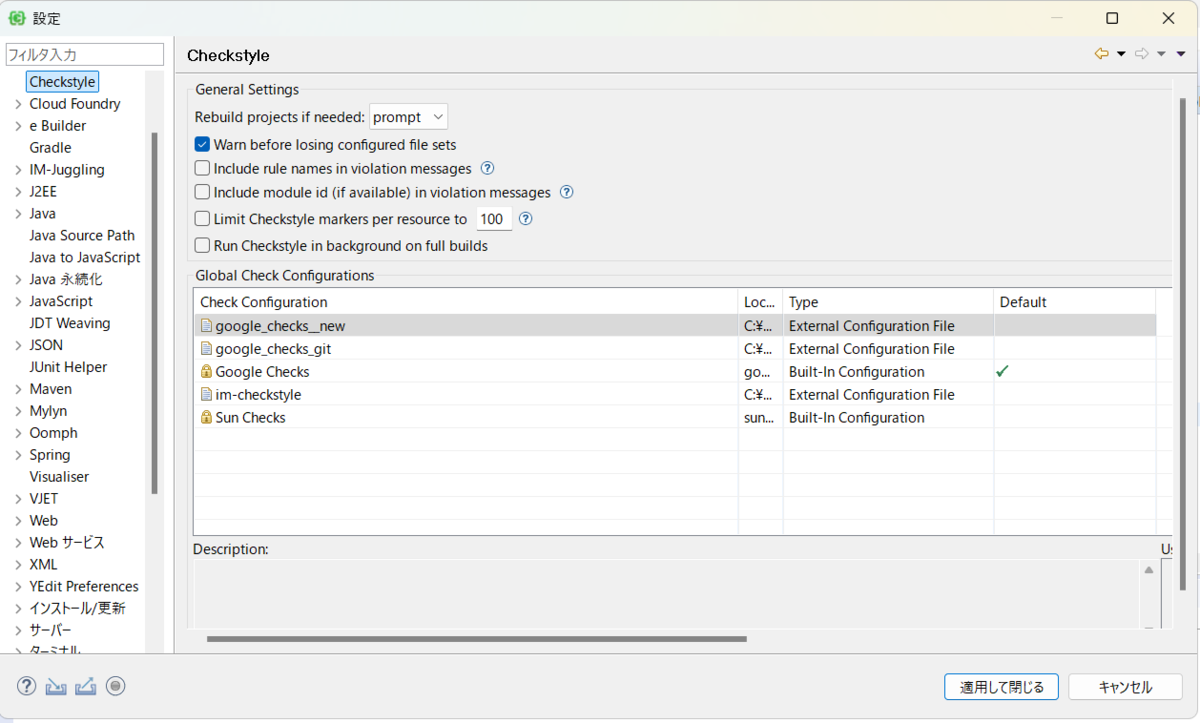
Task: Enable Run Checkstyle in background on full builds
Action: (202, 246)
